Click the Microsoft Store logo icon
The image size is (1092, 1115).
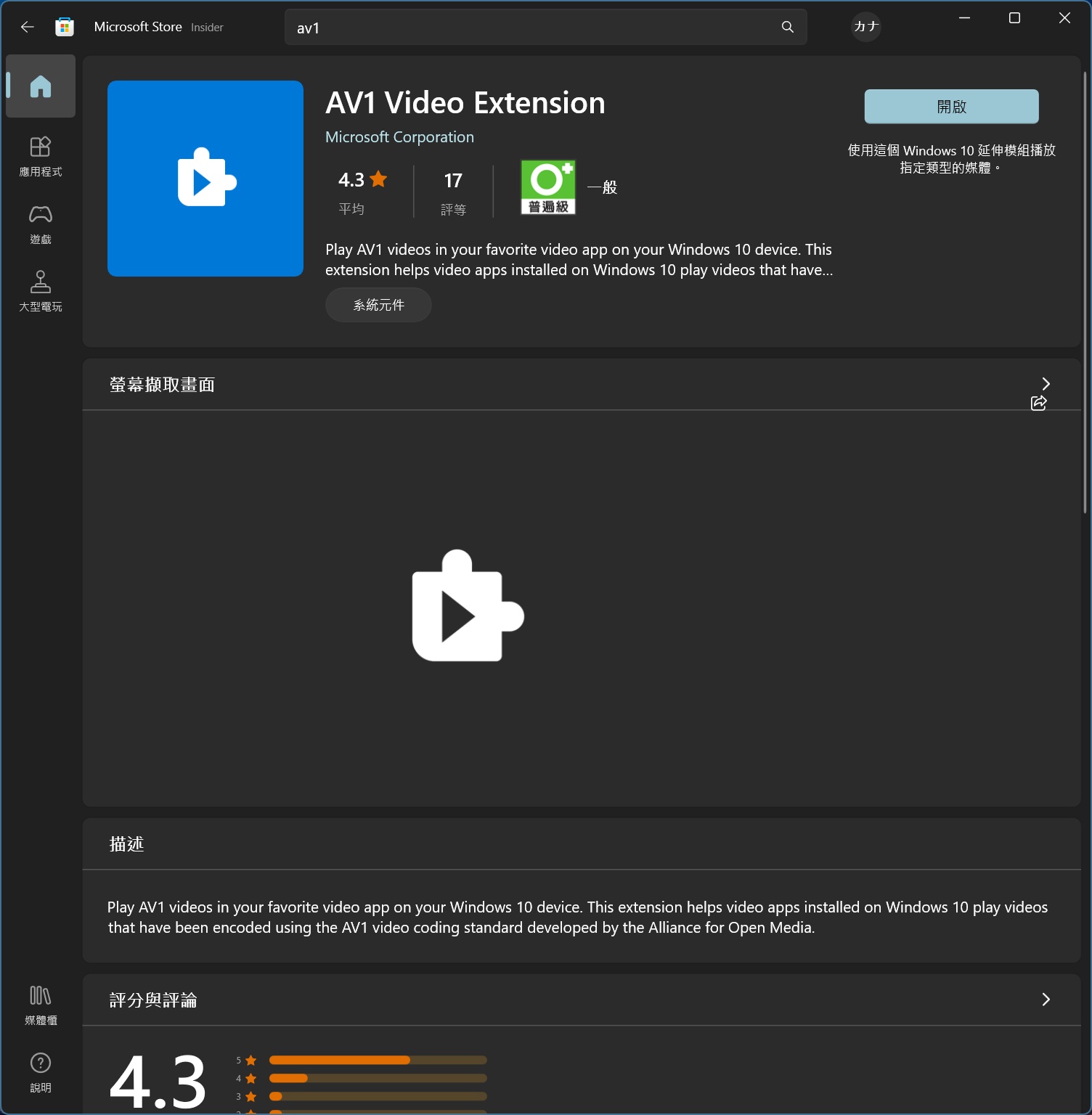coord(65,27)
